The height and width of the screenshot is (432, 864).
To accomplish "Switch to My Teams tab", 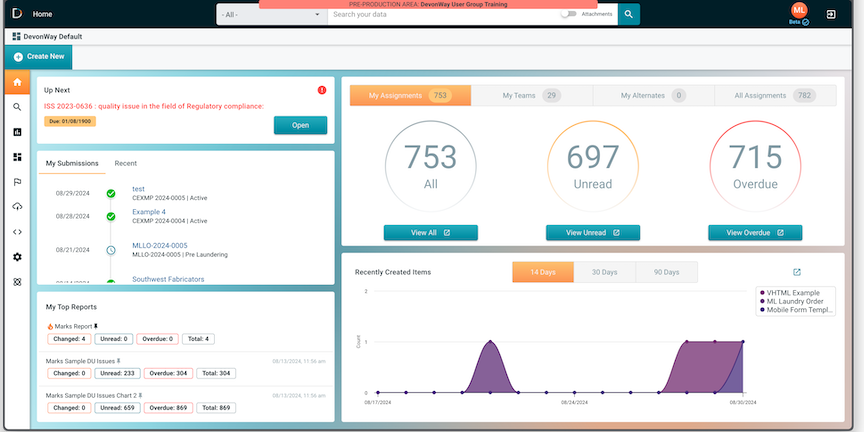I will click(x=532, y=95).
